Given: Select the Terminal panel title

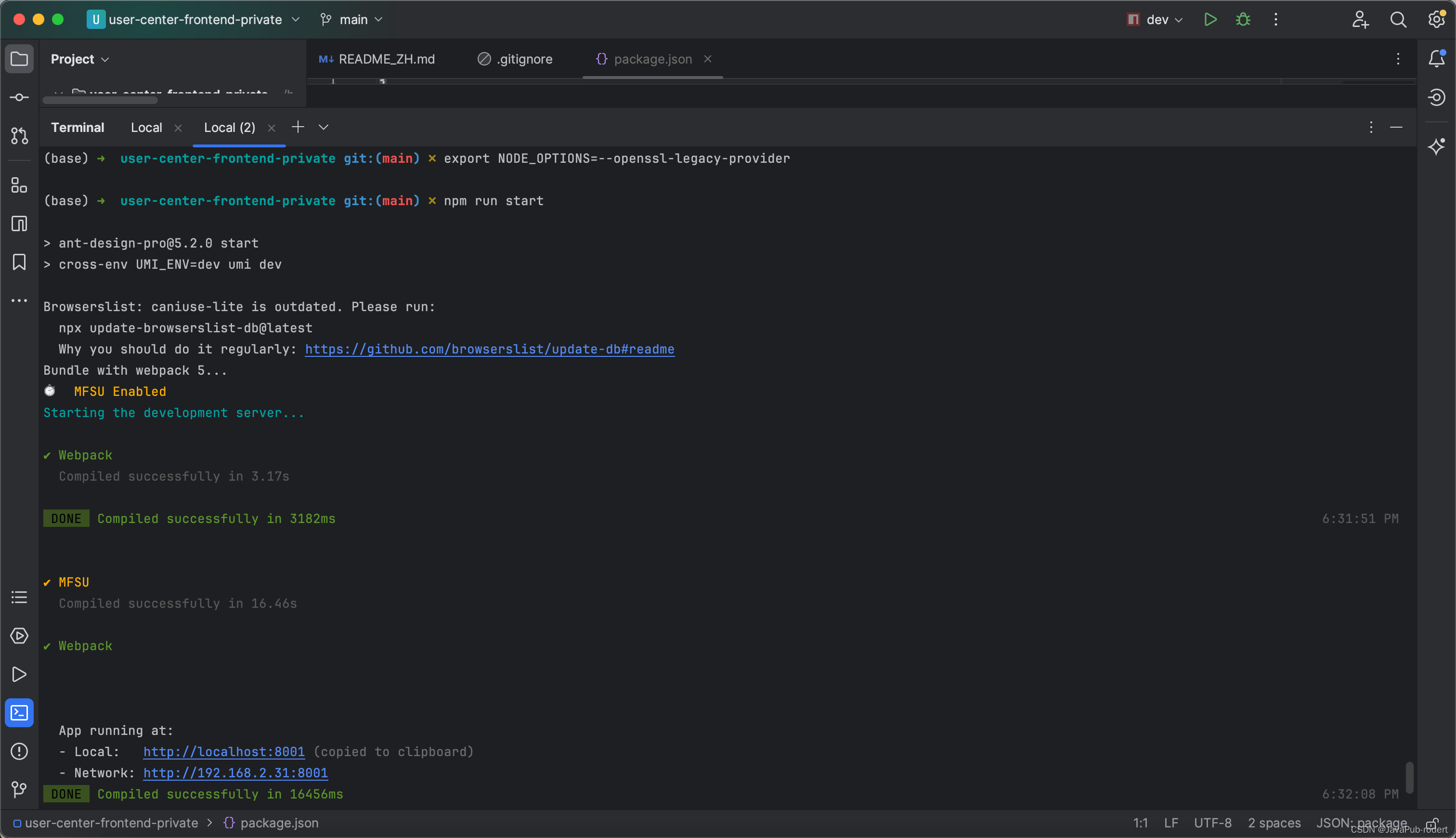Looking at the screenshot, I should click(x=78, y=128).
